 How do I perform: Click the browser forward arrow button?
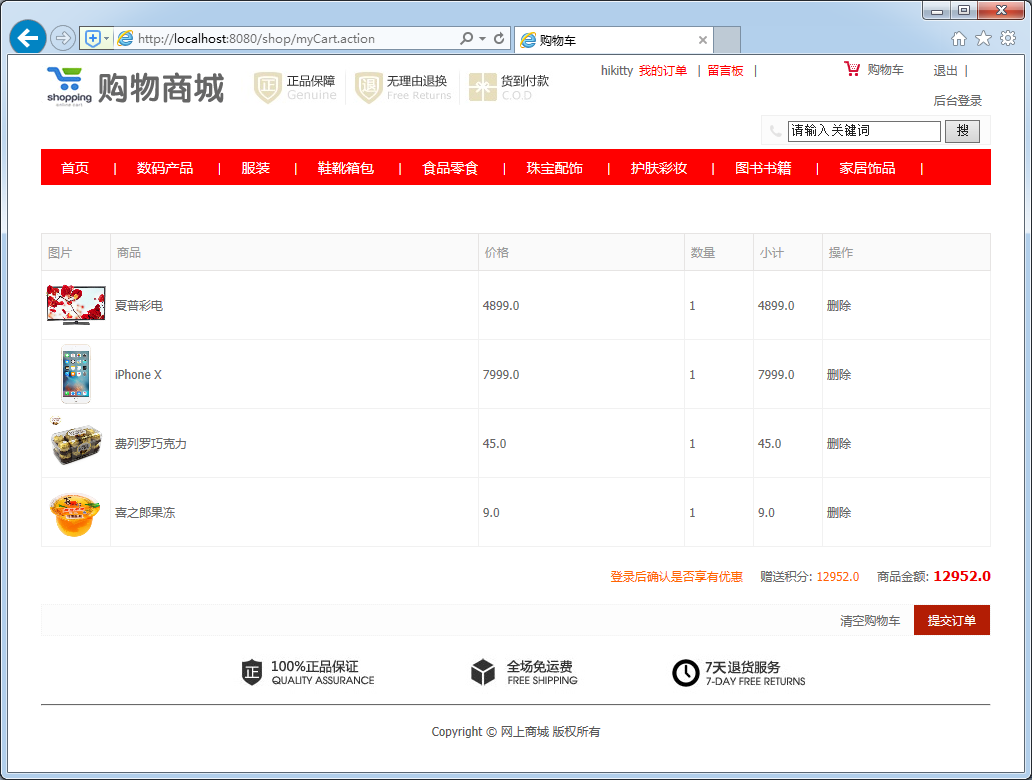[x=63, y=38]
